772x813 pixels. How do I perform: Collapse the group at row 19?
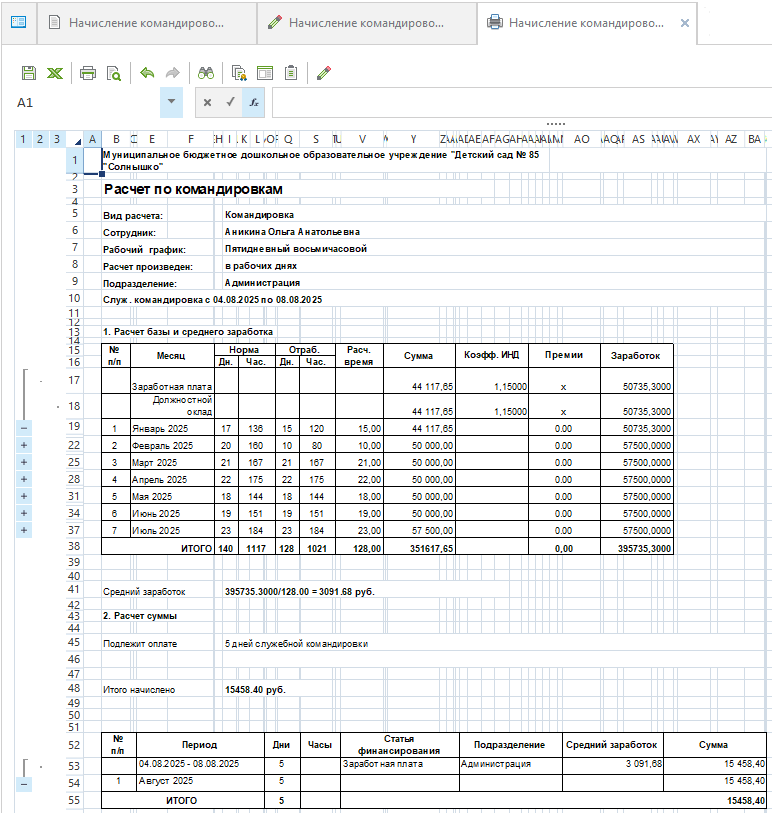tap(23, 428)
